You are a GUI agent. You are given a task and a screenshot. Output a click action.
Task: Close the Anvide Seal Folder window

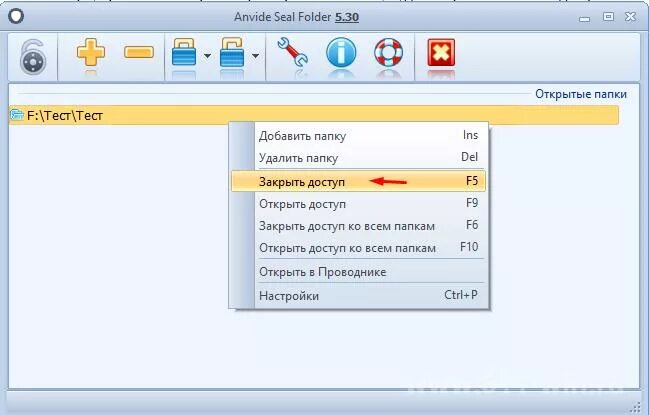630,17
